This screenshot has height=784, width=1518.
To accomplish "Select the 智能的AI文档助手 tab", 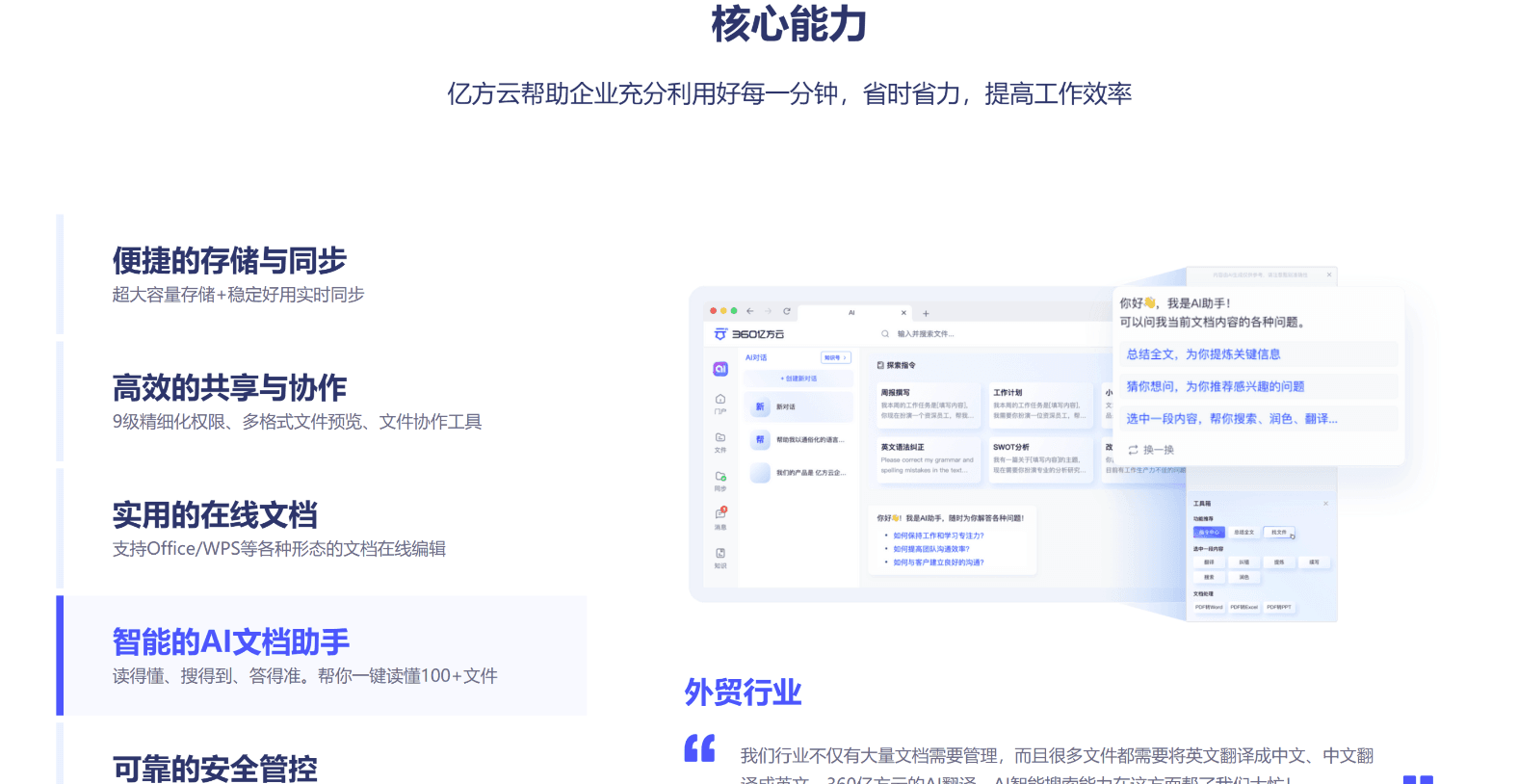I will [x=322, y=656].
